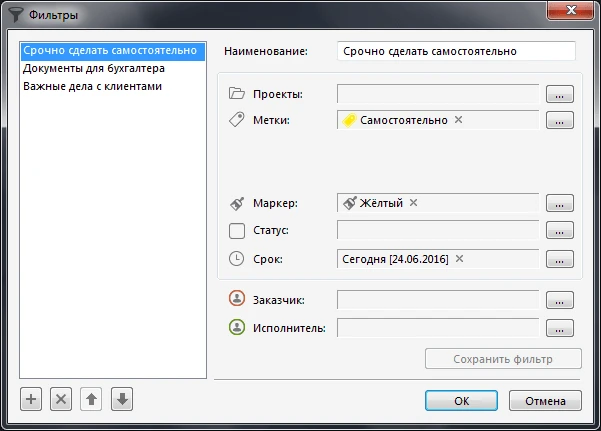Open the Маркер selection button
Image resolution: width=601 pixels, height=431 pixels.
560,203
